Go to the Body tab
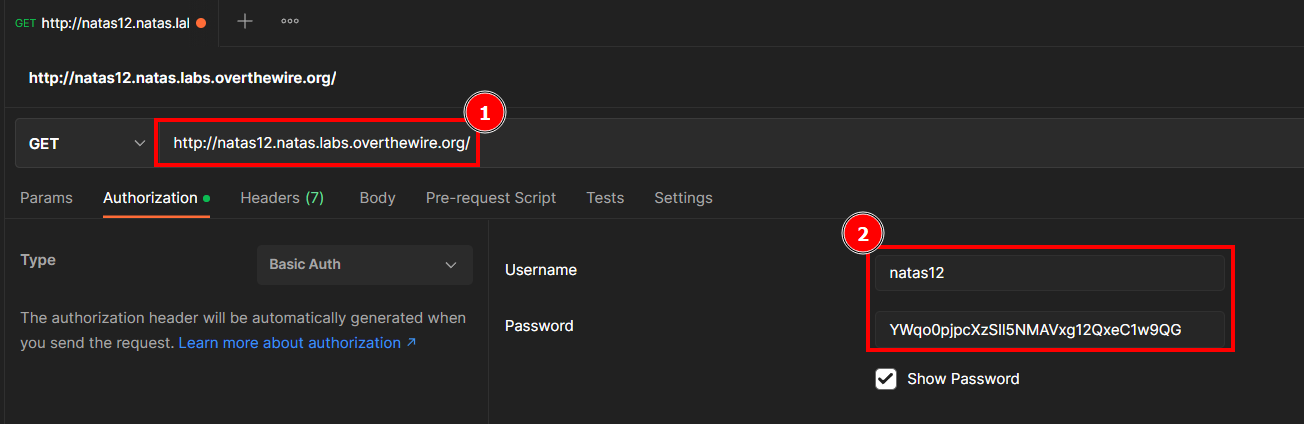 [377, 198]
